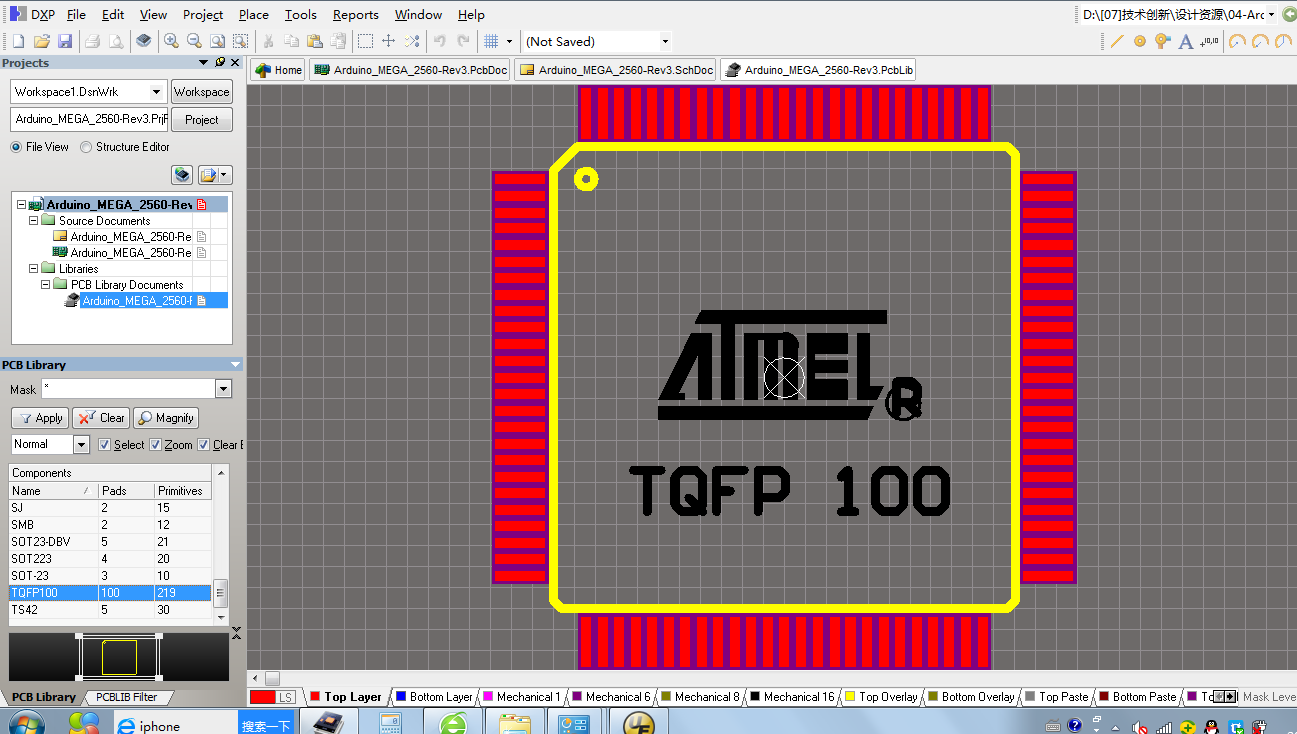Click the LS current layer color swatch
The height and width of the screenshot is (734, 1297).
273,697
